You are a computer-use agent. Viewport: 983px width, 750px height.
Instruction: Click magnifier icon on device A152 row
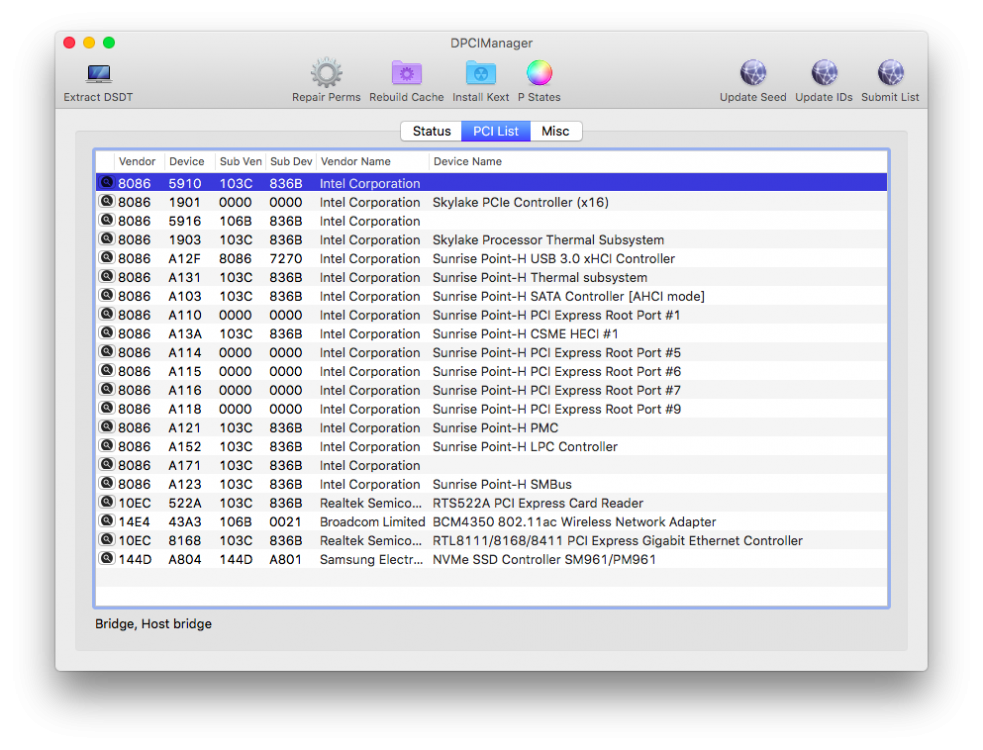click(107, 446)
